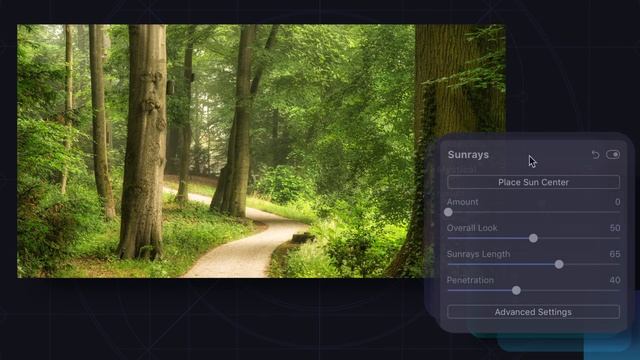Image resolution: width=640 pixels, height=360 pixels.
Task: Click the Sunrays reset arrow icon
Action: [595, 155]
